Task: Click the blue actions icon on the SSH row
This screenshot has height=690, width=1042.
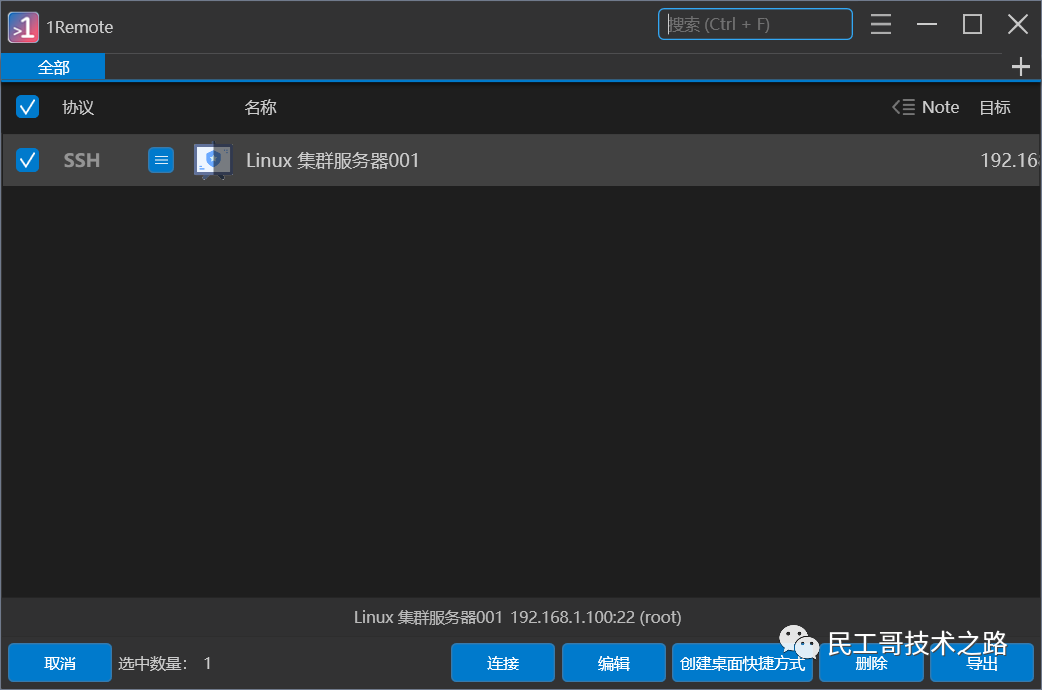Action: [x=160, y=160]
